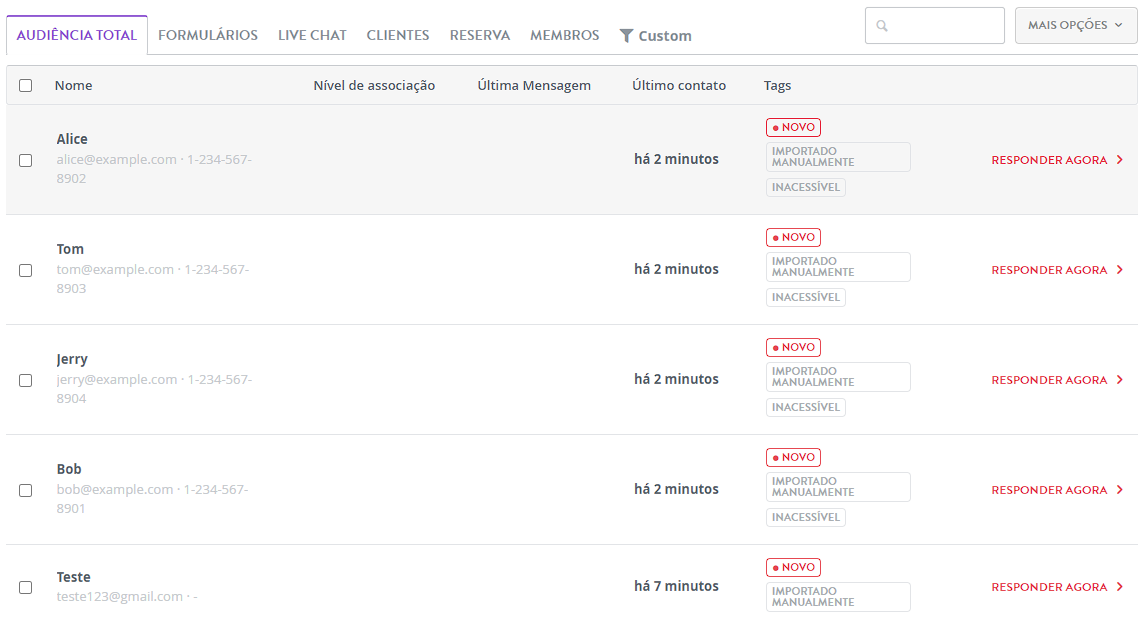Click the Último contato column header
Screen dimensions: 1143x625
(x=679, y=85)
